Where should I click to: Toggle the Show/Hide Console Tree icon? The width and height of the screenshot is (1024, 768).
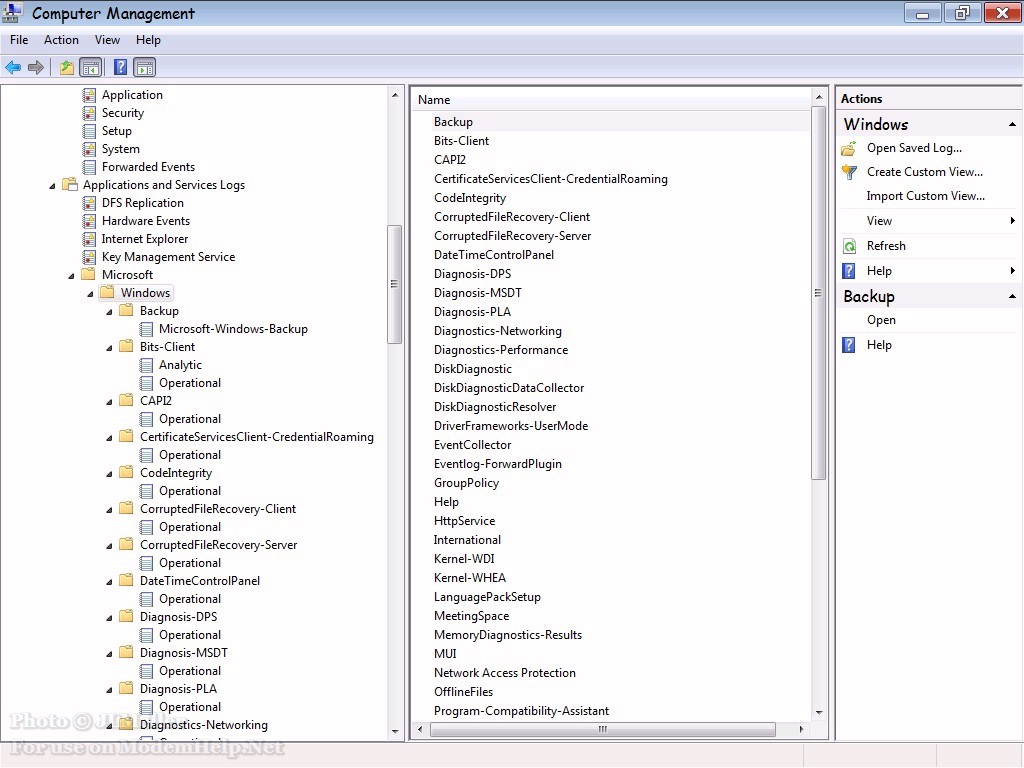tap(90, 67)
